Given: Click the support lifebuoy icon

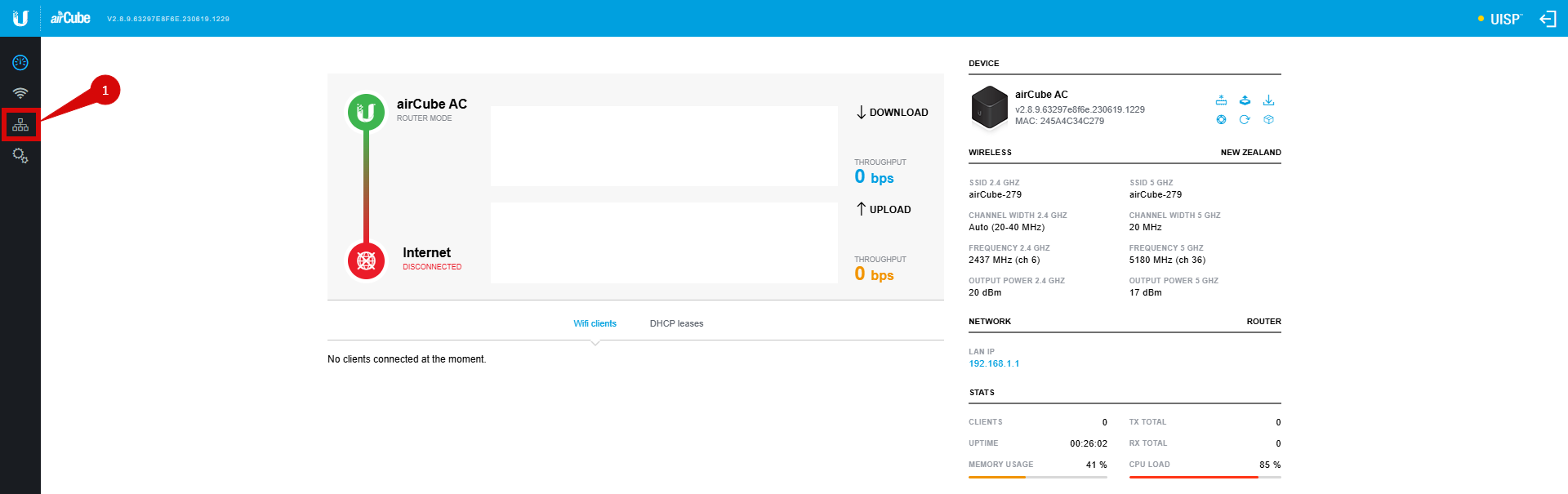Looking at the screenshot, I should tap(1221, 119).
